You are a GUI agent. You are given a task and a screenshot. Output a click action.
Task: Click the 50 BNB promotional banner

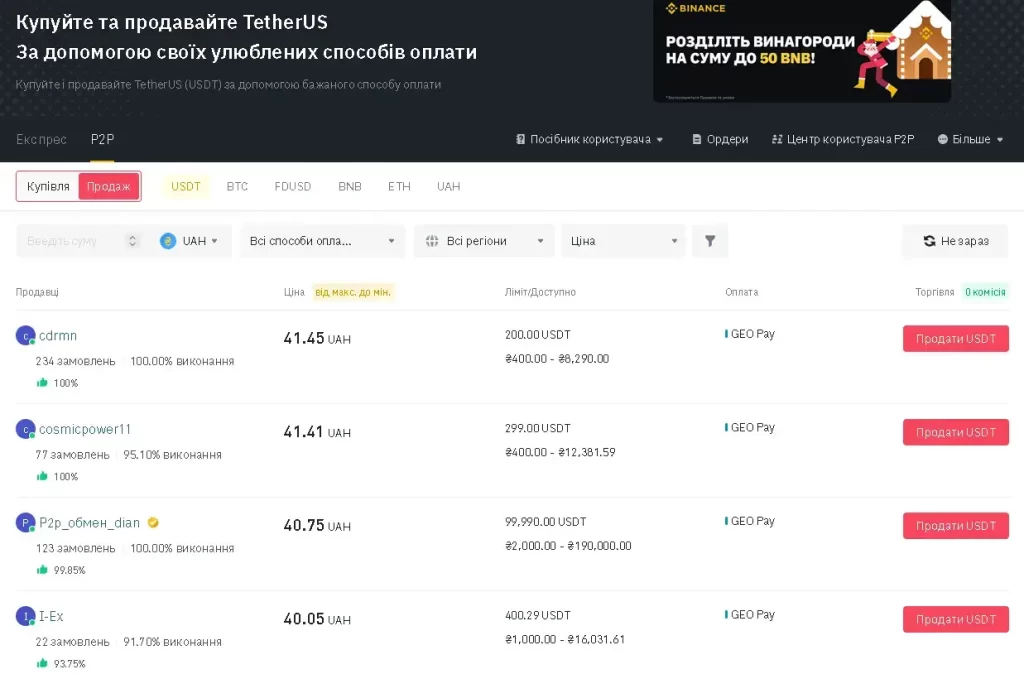pos(802,51)
